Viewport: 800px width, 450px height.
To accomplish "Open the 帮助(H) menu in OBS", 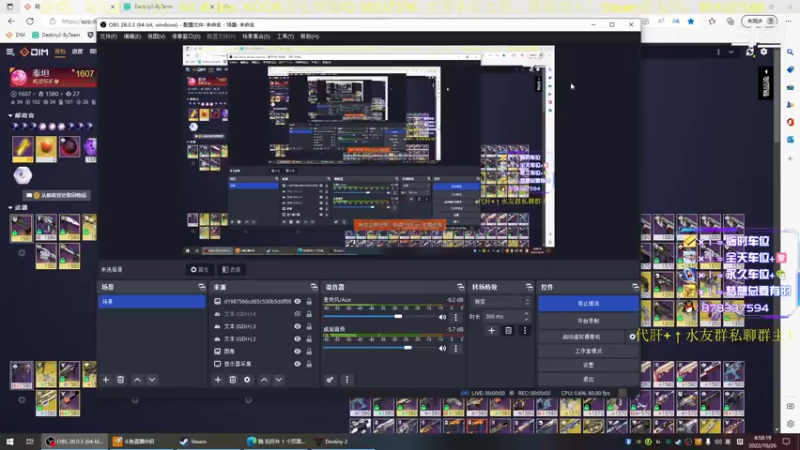I will point(309,37).
